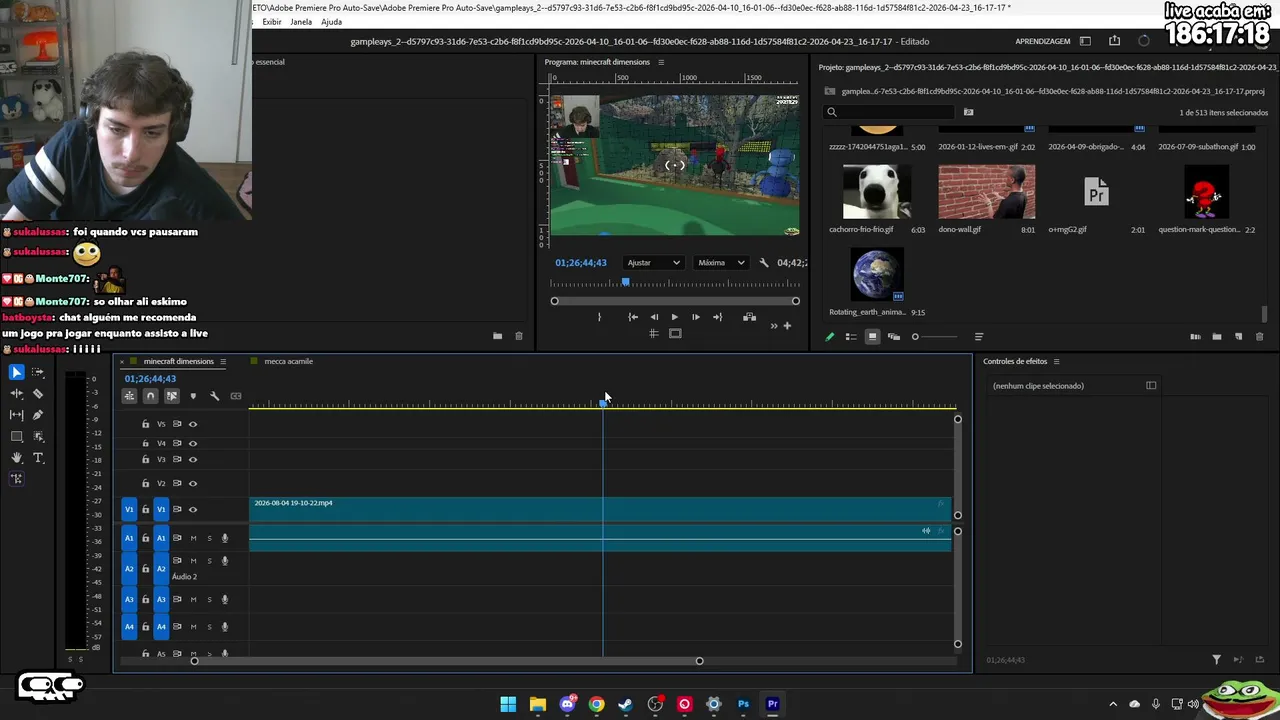Screen dimensions: 1280x720
Task: Click the Program Monitor timecode 01;26;44;43
Action: [x=581, y=263]
